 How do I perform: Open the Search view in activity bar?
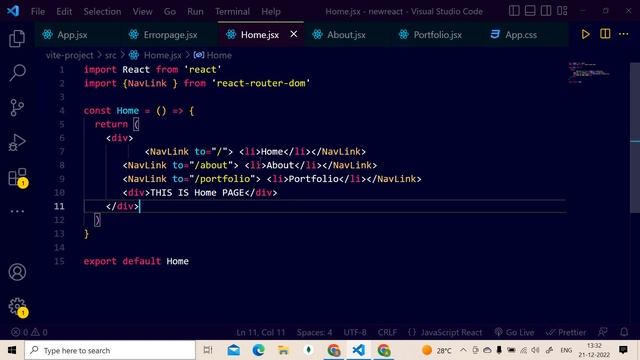coord(17,73)
